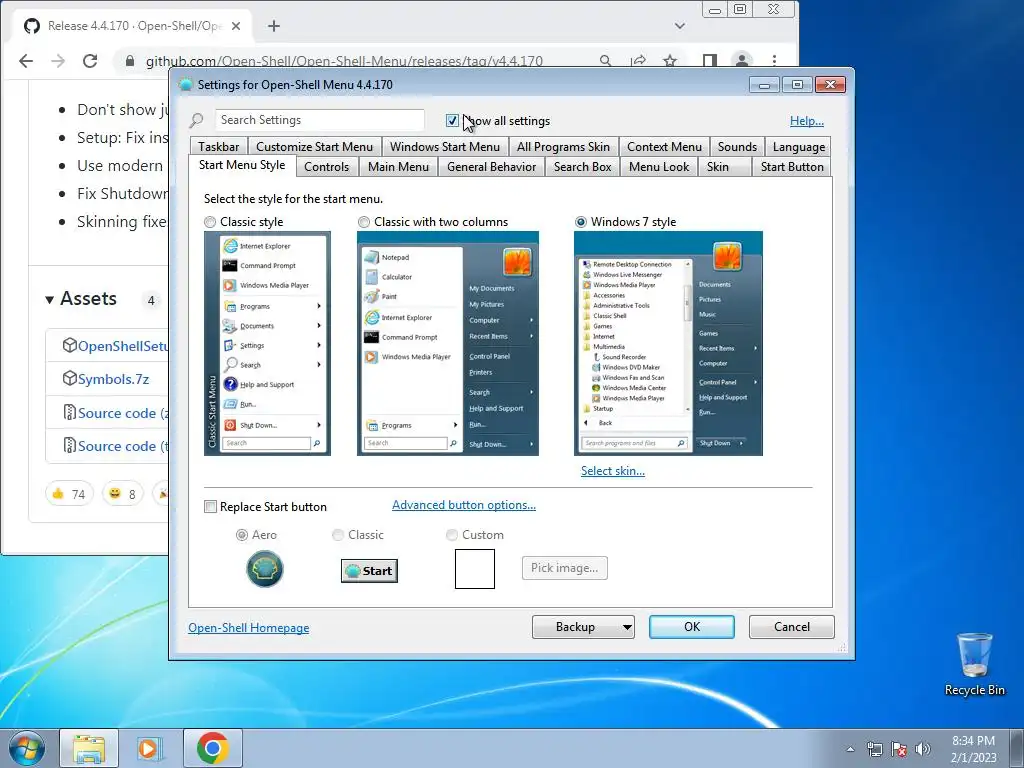Open the Language tab
Screen dimensions: 1024x768
tap(799, 147)
